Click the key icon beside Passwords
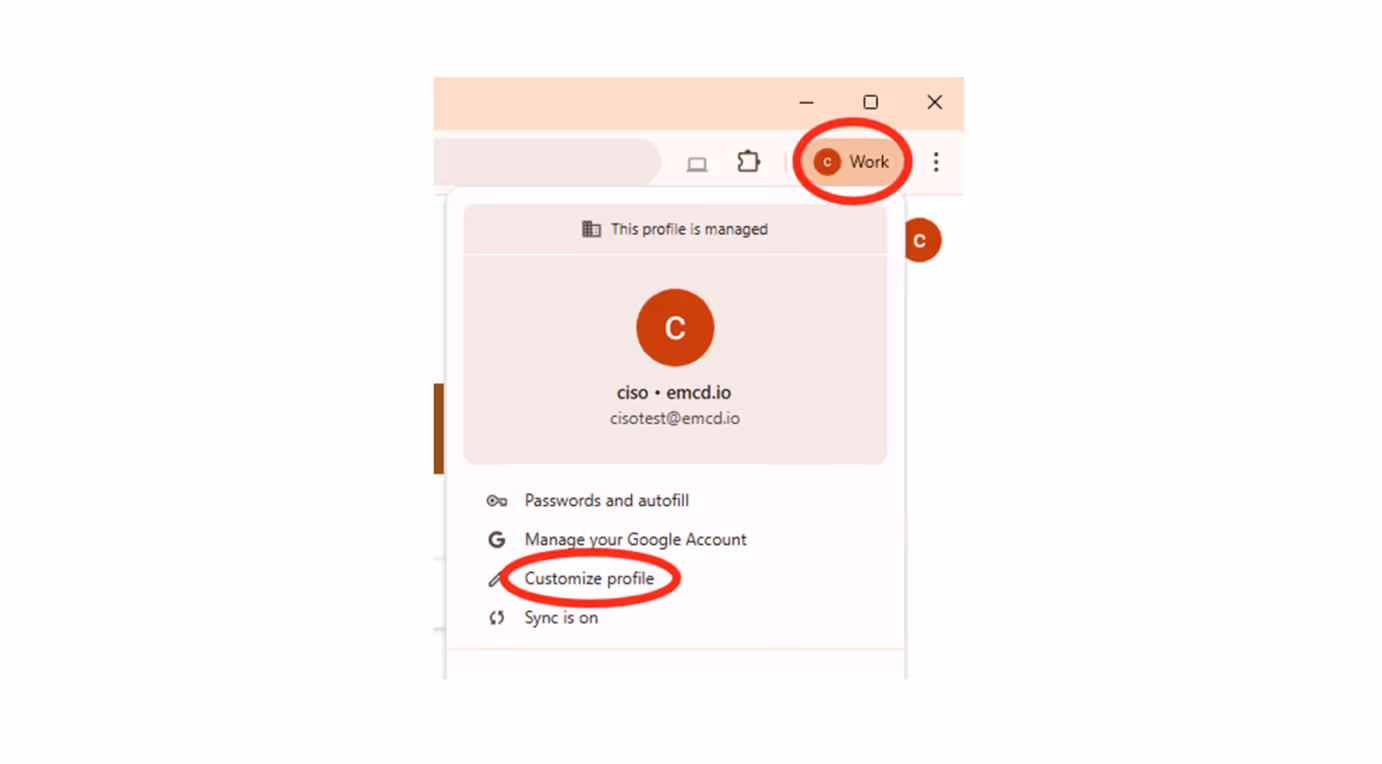The width and height of the screenshot is (1382, 764). coord(496,501)
